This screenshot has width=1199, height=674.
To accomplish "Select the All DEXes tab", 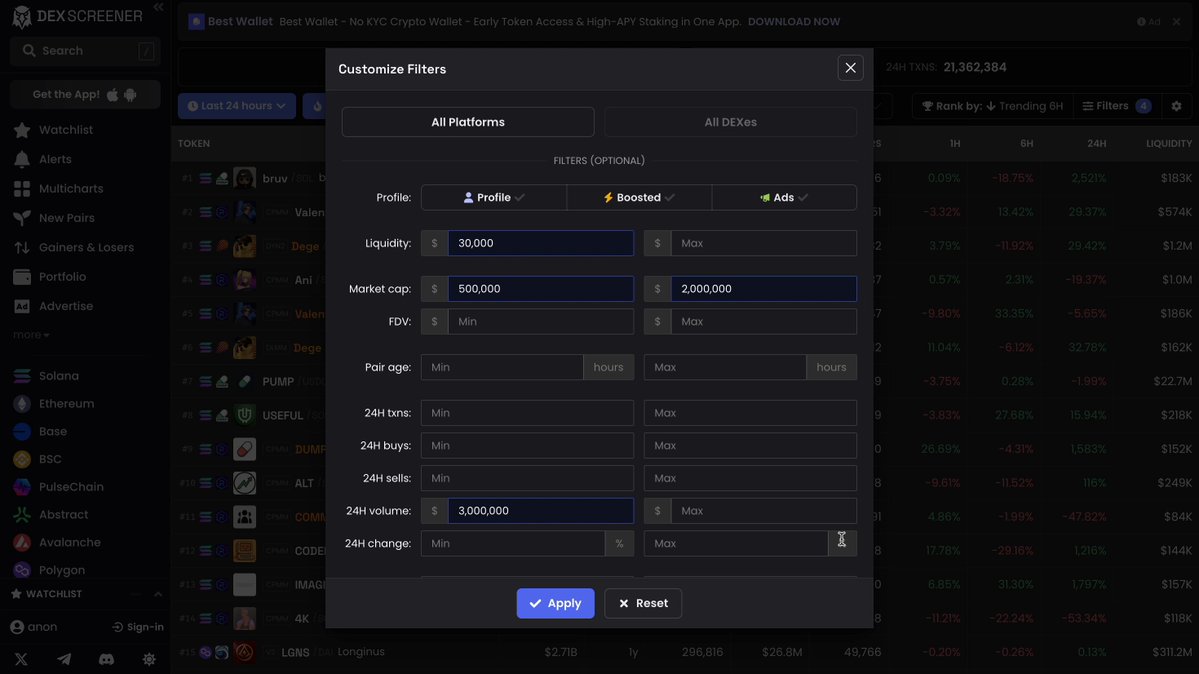I will pyautogui.click(x=730, y=122).
